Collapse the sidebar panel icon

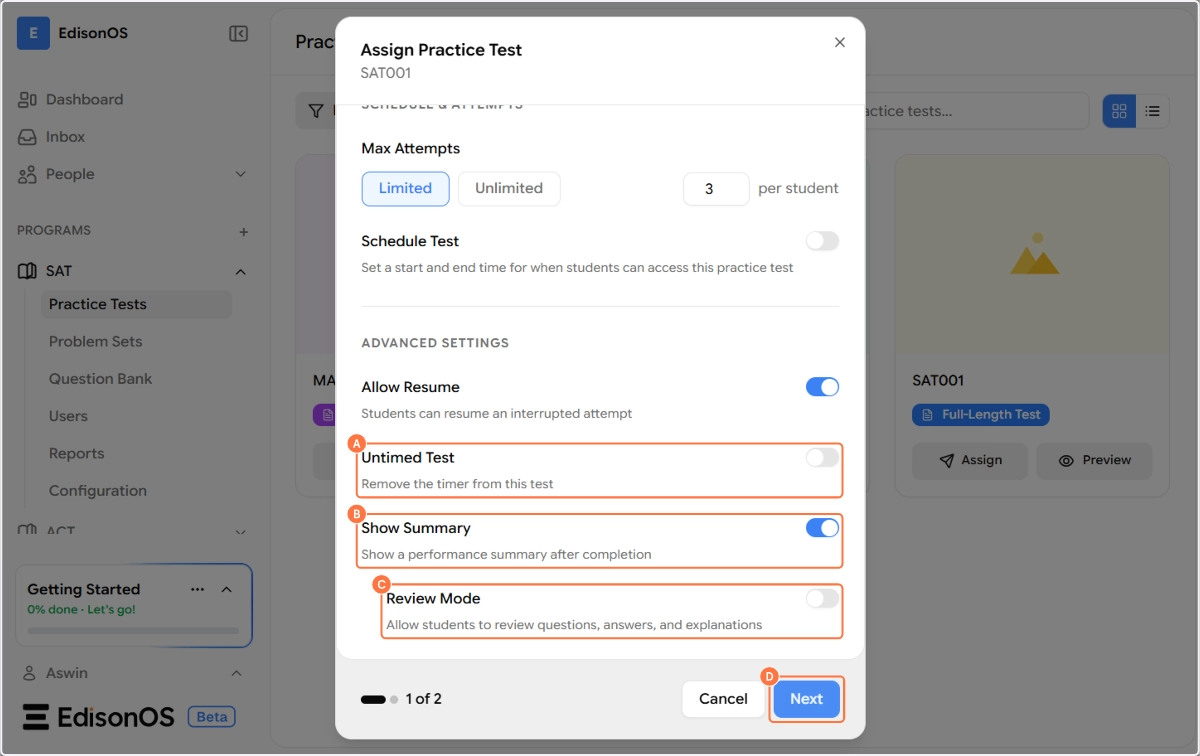(x=238, y=34)
